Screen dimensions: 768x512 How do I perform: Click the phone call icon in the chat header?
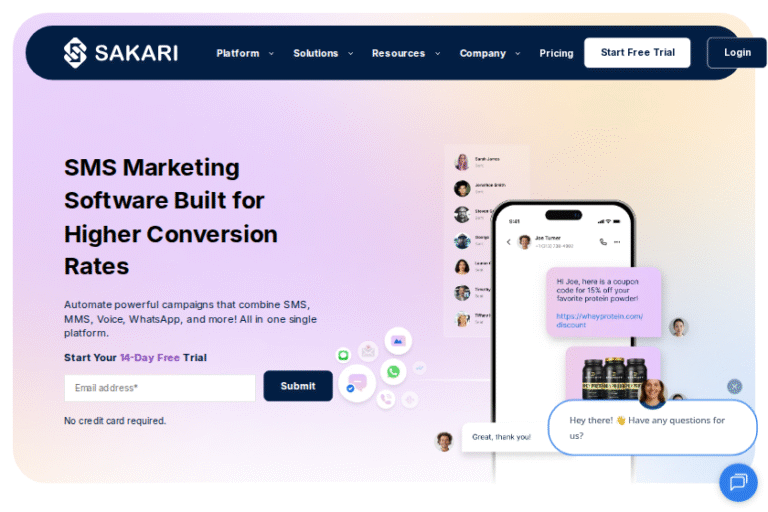coord(603,242)
